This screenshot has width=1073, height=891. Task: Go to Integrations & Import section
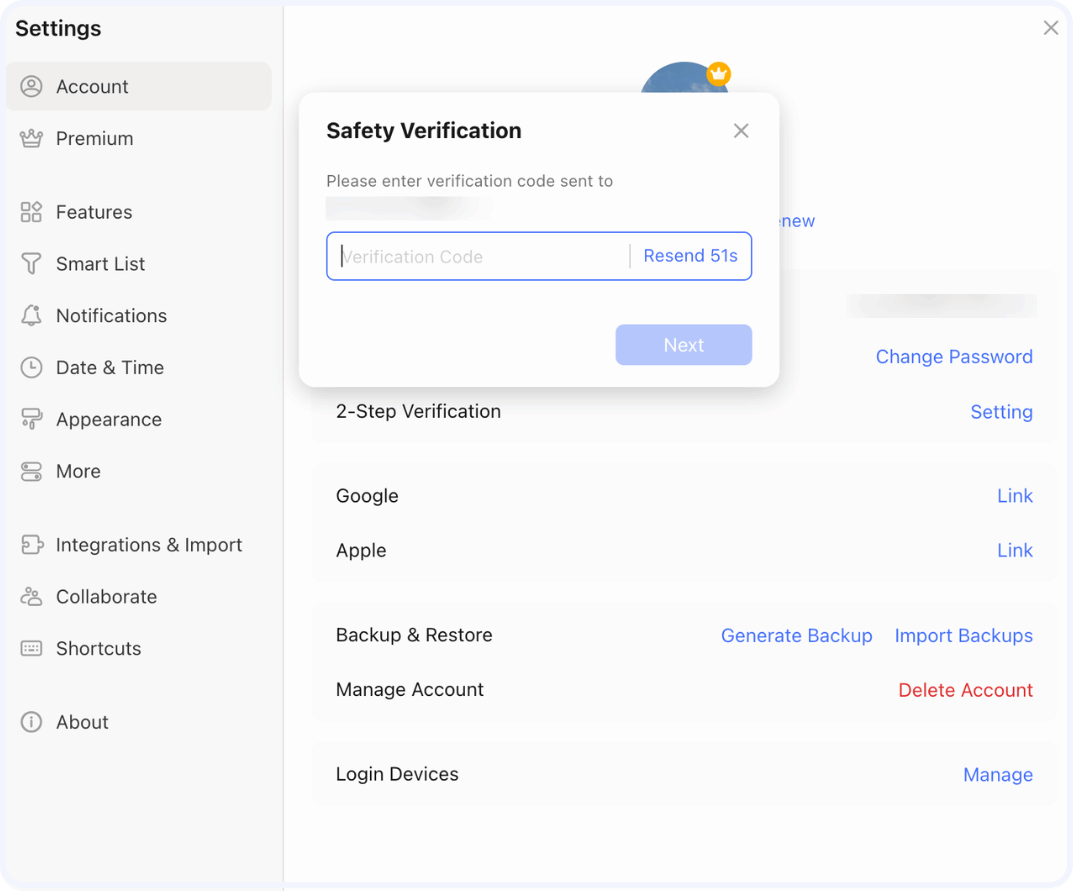148,545
